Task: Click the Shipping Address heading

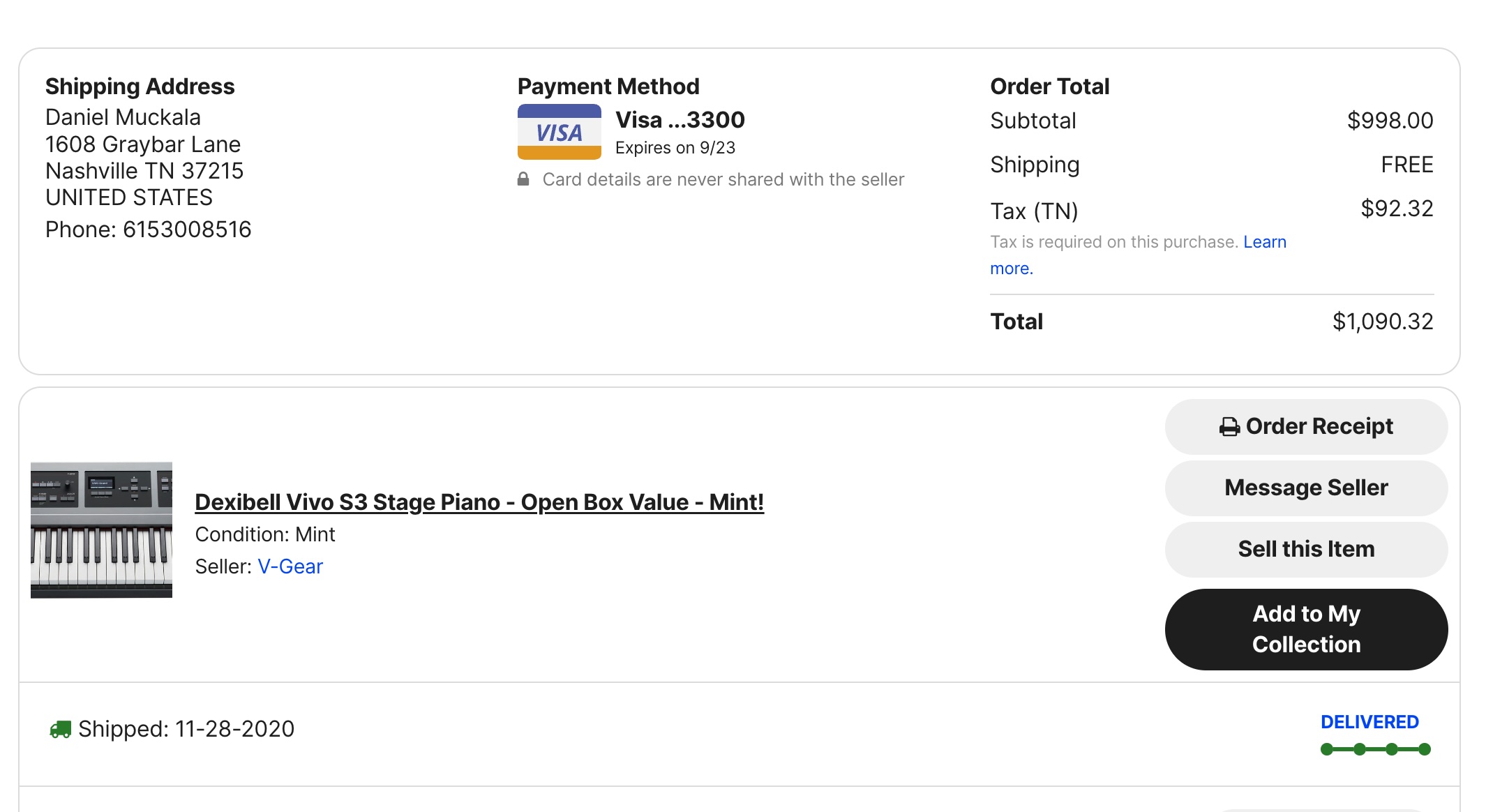Action: tap(140, 87)
